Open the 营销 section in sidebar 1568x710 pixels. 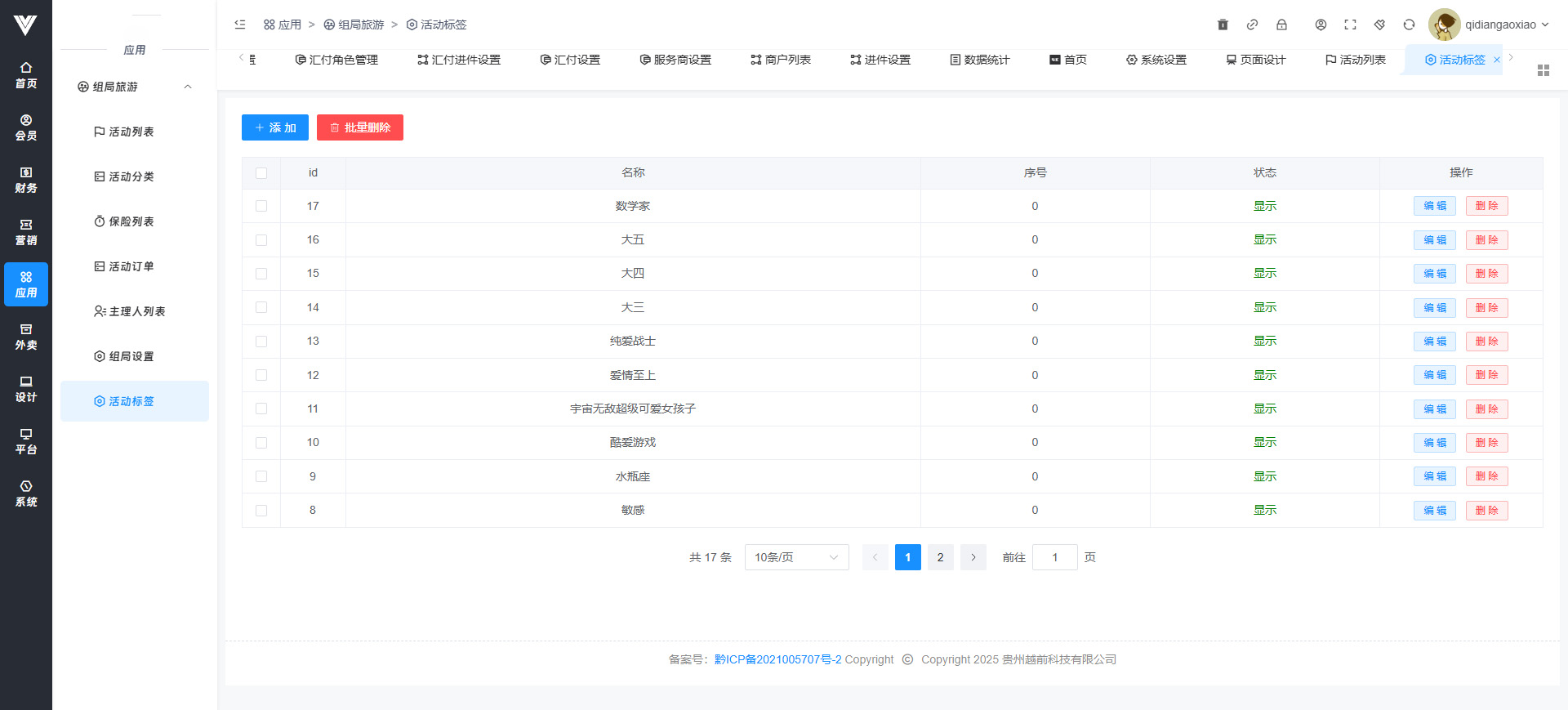click(x=26, y=232)
